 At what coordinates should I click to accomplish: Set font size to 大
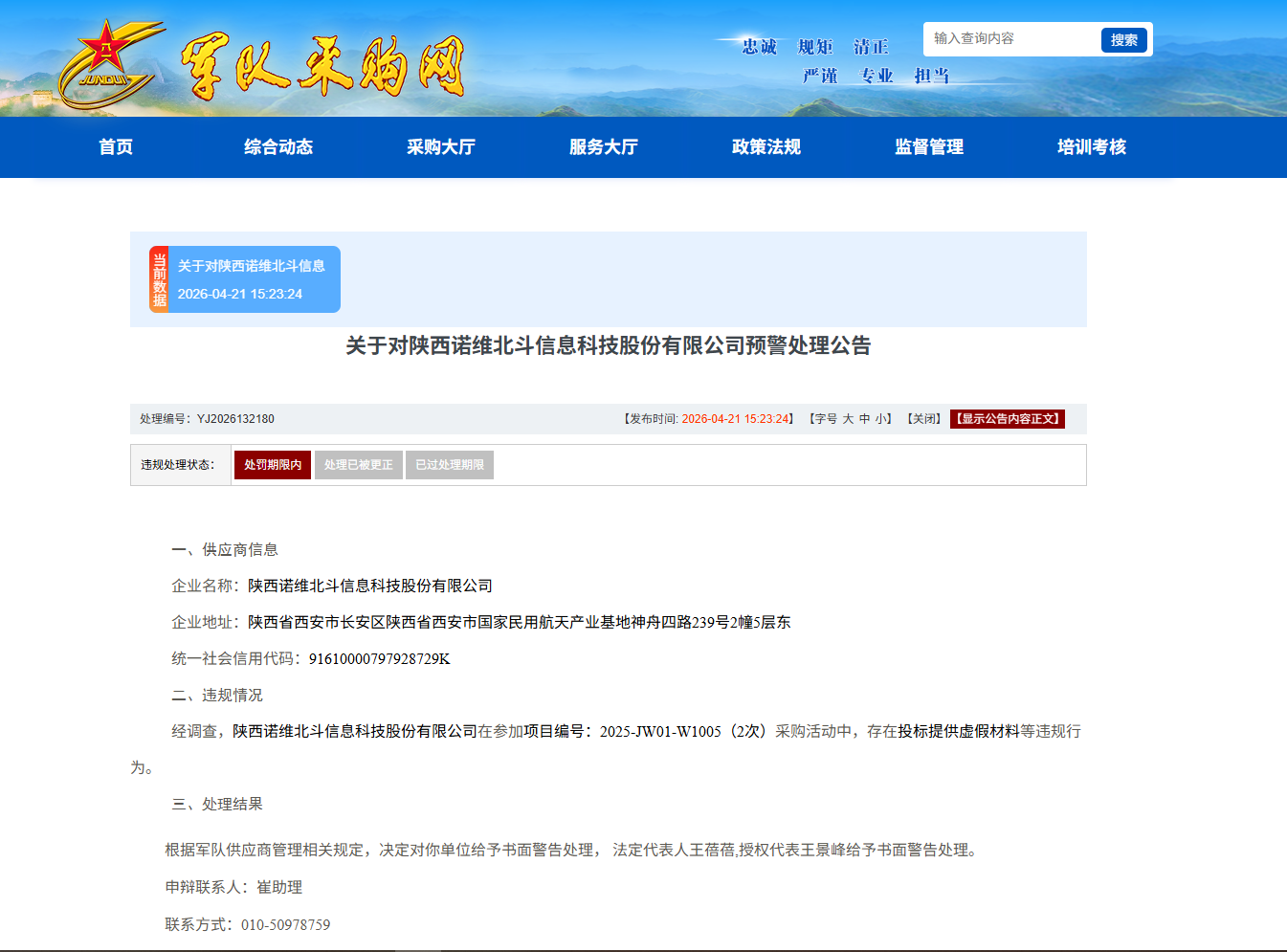pos(848,419)
